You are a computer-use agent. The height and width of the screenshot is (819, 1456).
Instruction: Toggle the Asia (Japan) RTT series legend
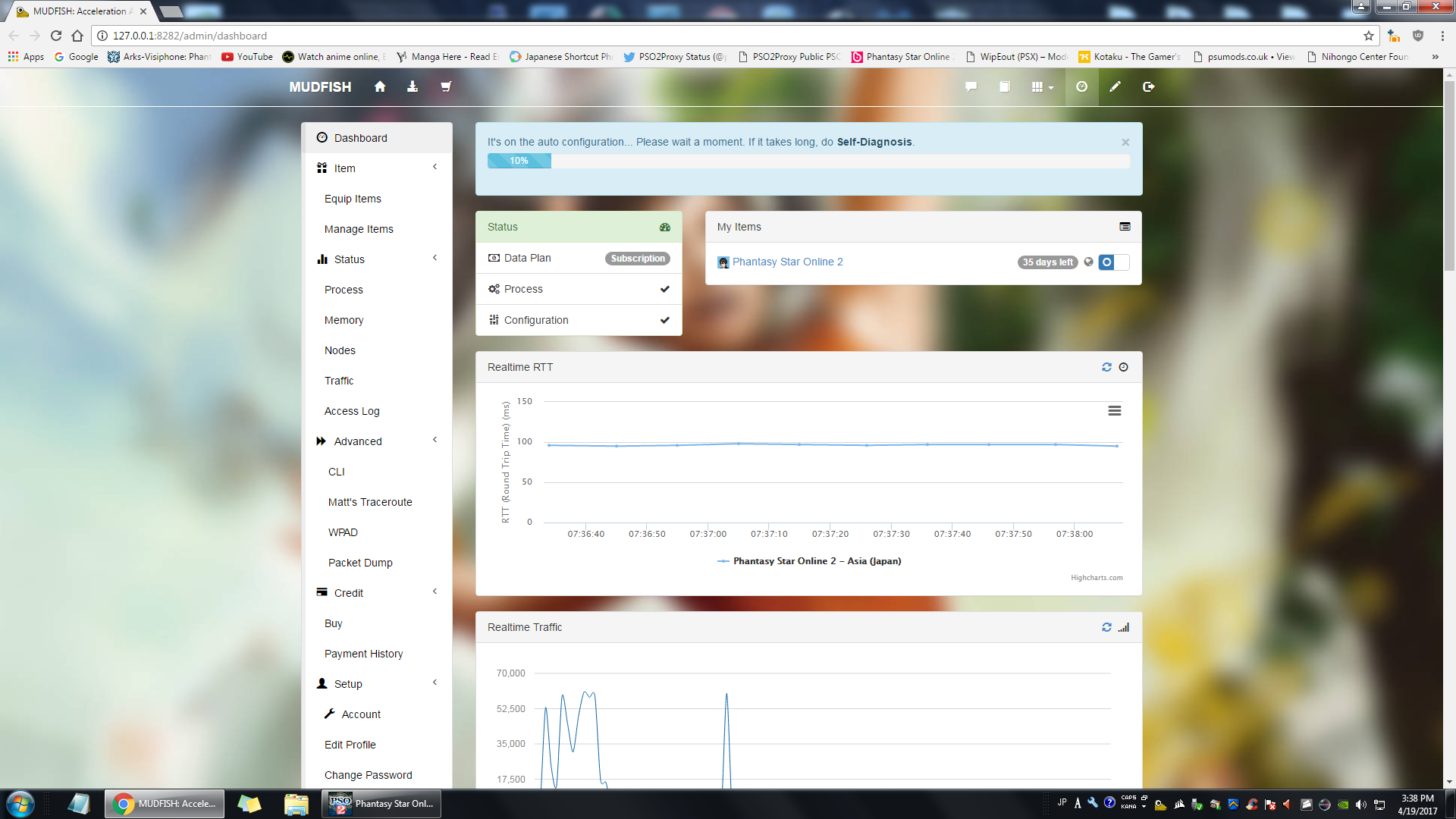click(x=816, y=561)
